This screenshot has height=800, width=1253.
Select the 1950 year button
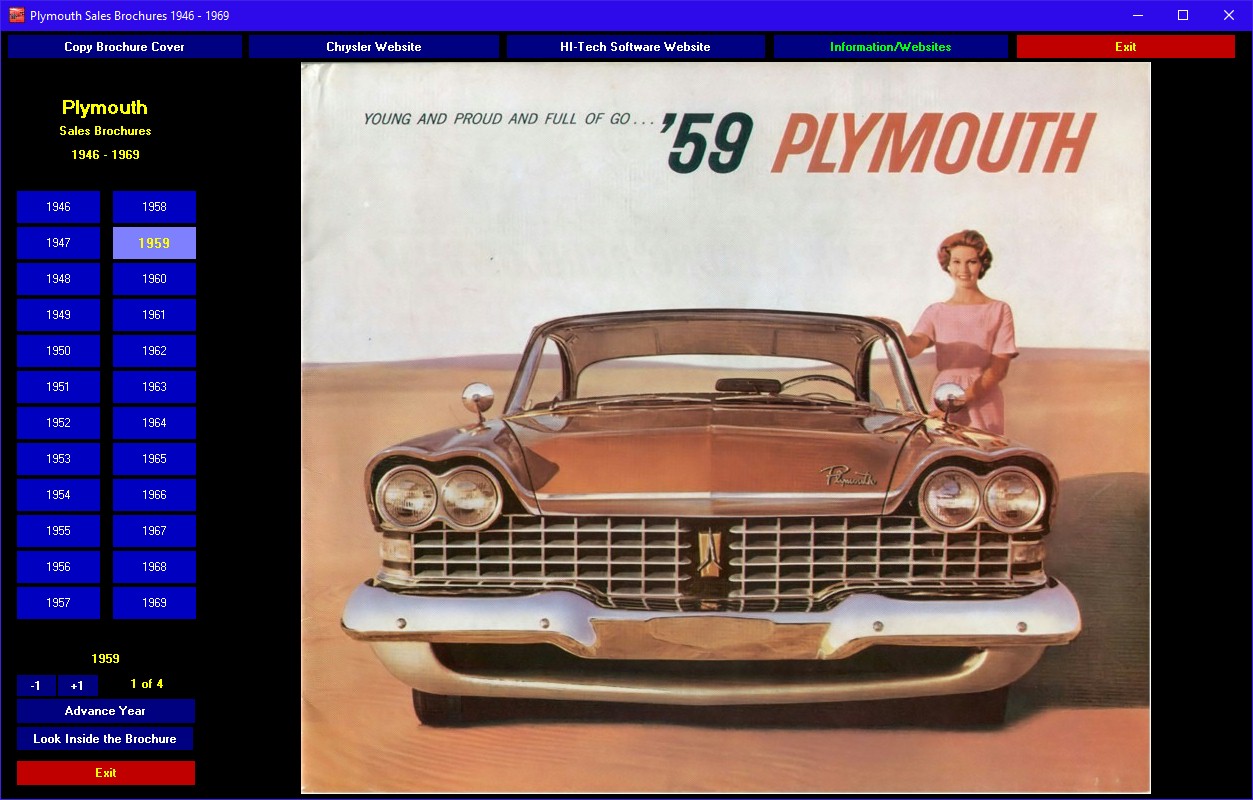pyautogui.click(x=58, y=351)
